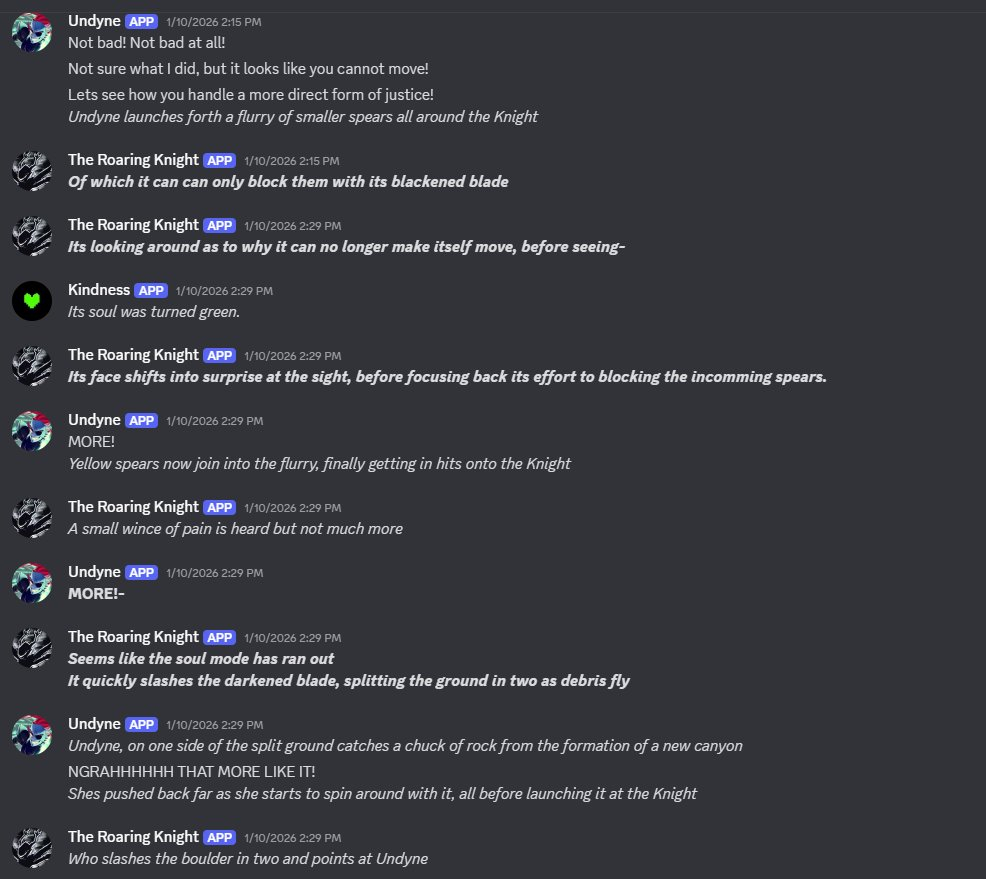Image resolution: width=986 pixels, height=879 pixels.
Task: Click the "Its soul was turned green." message
Action: pyautogui.click(x=153, y=312)
